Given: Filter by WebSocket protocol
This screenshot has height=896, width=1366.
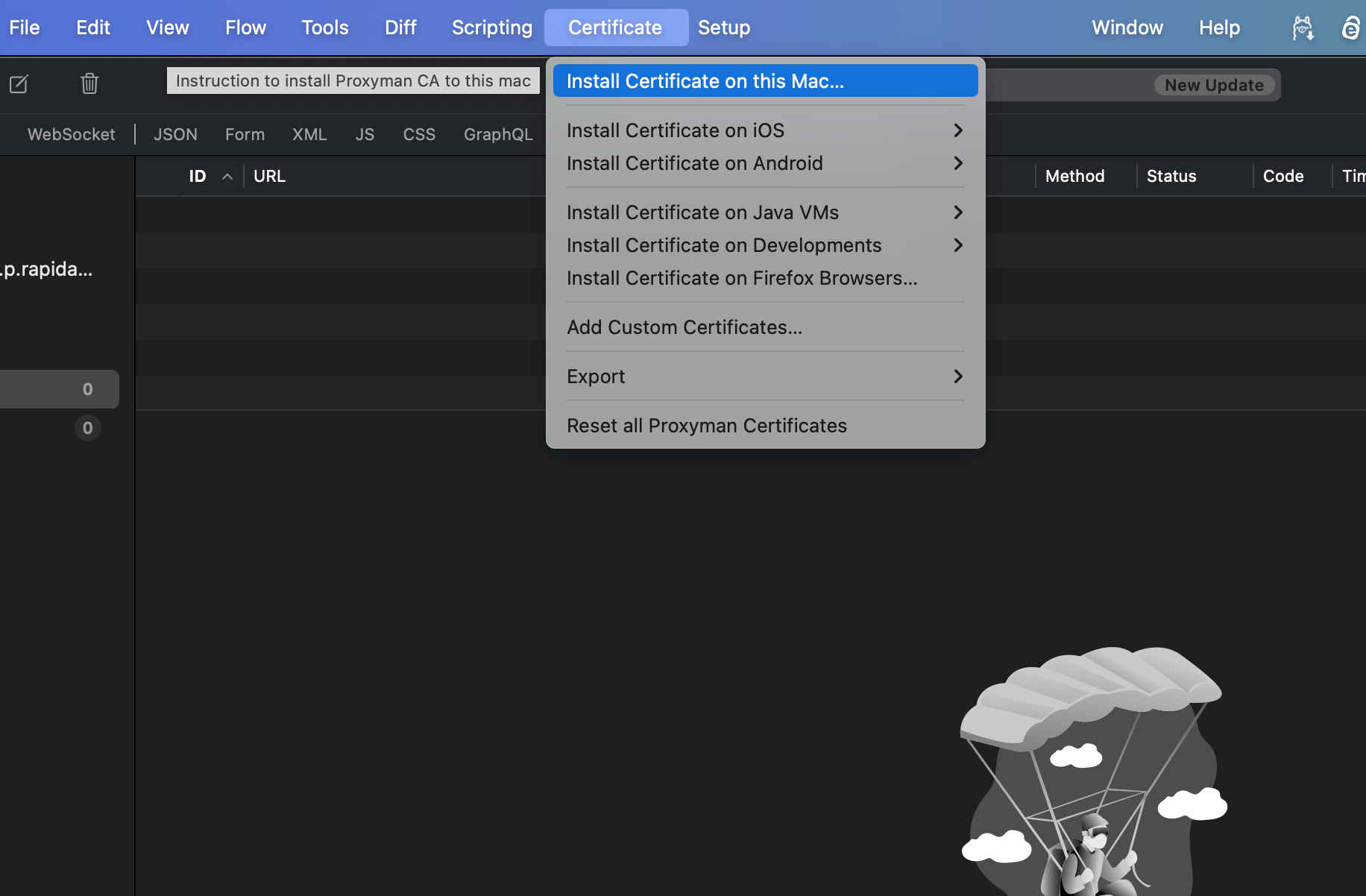Looking at the screenshot, I should pos(72,134).
